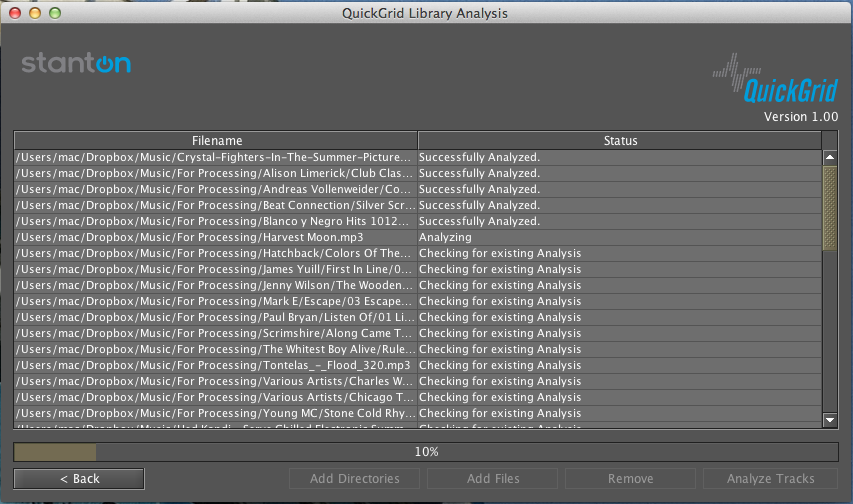The width and height of the screenshot is (853, 504).
Task: Click the Remove button
Action: coord(631,479)
